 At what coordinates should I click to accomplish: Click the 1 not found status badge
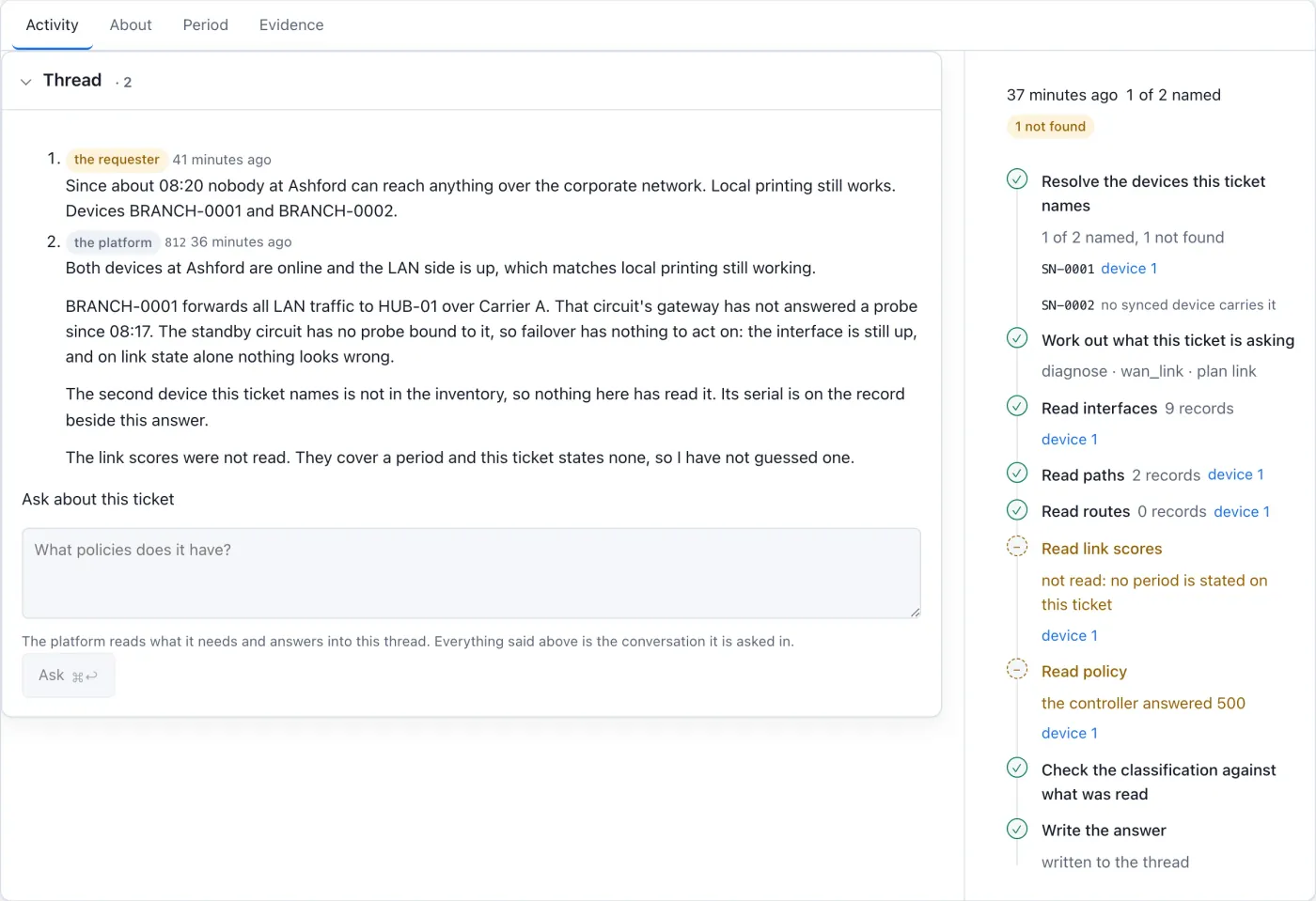tap(1050, 127)
